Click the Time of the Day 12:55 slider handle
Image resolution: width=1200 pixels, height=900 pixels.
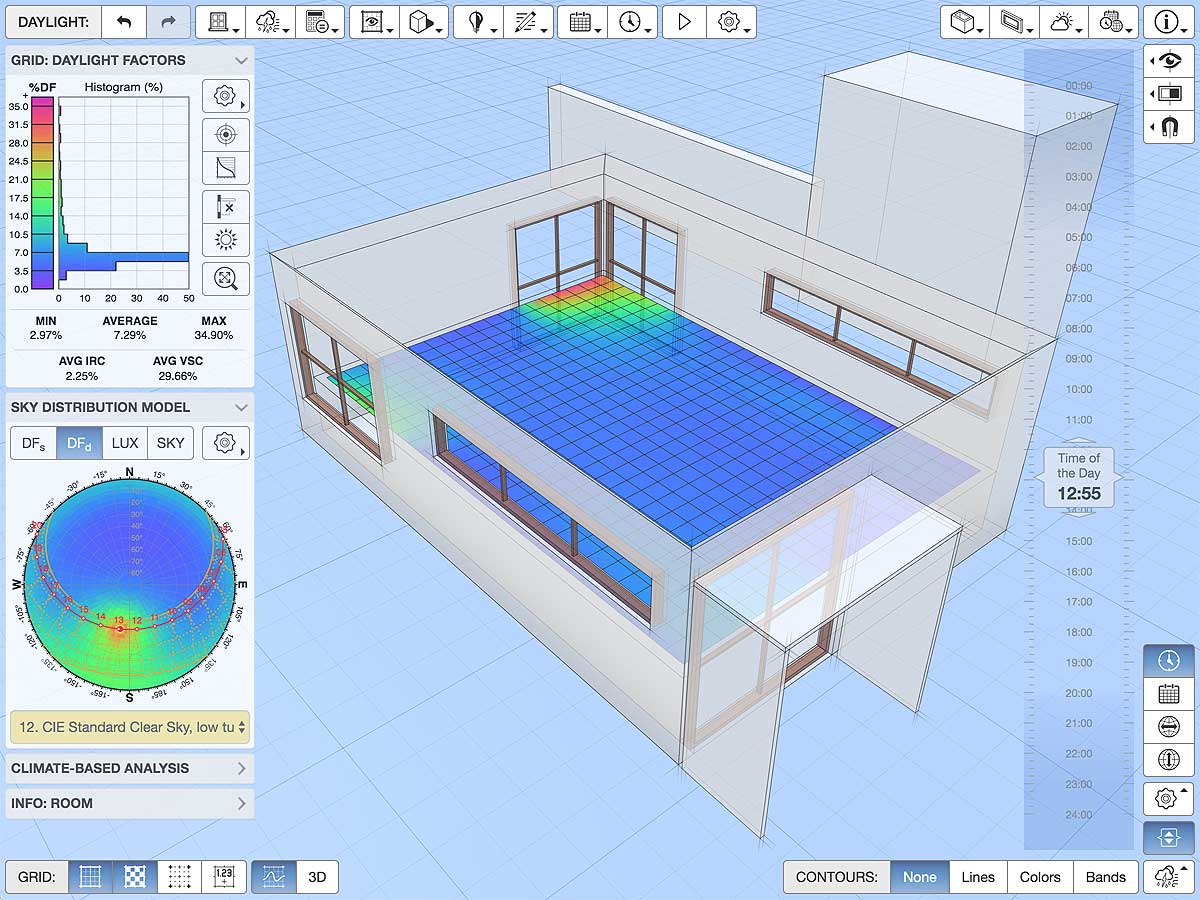click(1079, 478)
